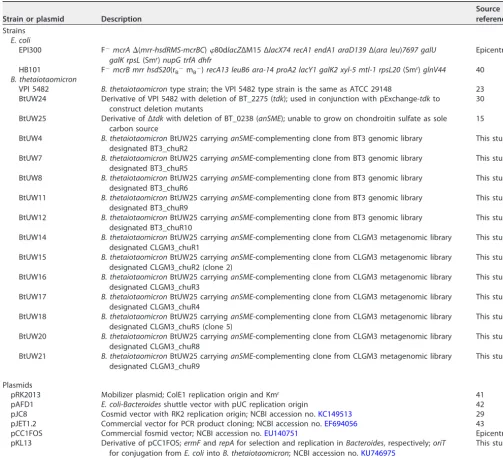This screenshot has width=503, height=458.
Task: Click 'carbon source' text under BtUW25
Action: 134,129
